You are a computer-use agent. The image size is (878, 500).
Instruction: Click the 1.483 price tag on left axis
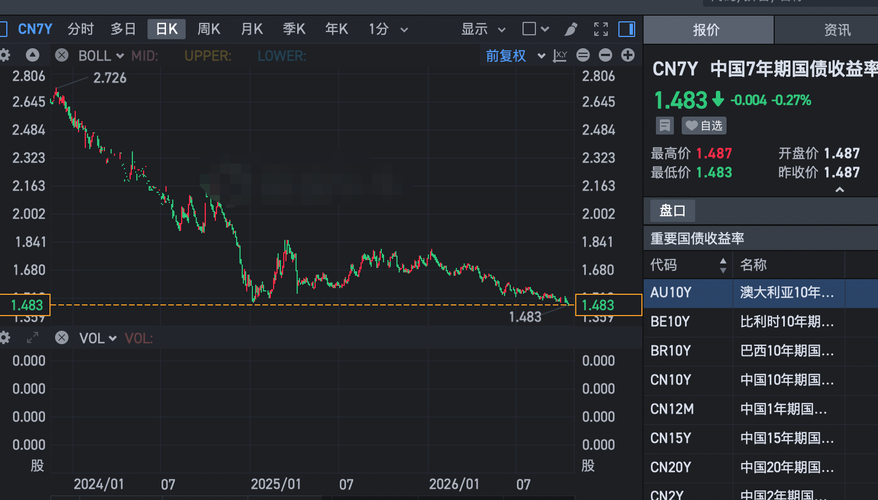[25, 305]
